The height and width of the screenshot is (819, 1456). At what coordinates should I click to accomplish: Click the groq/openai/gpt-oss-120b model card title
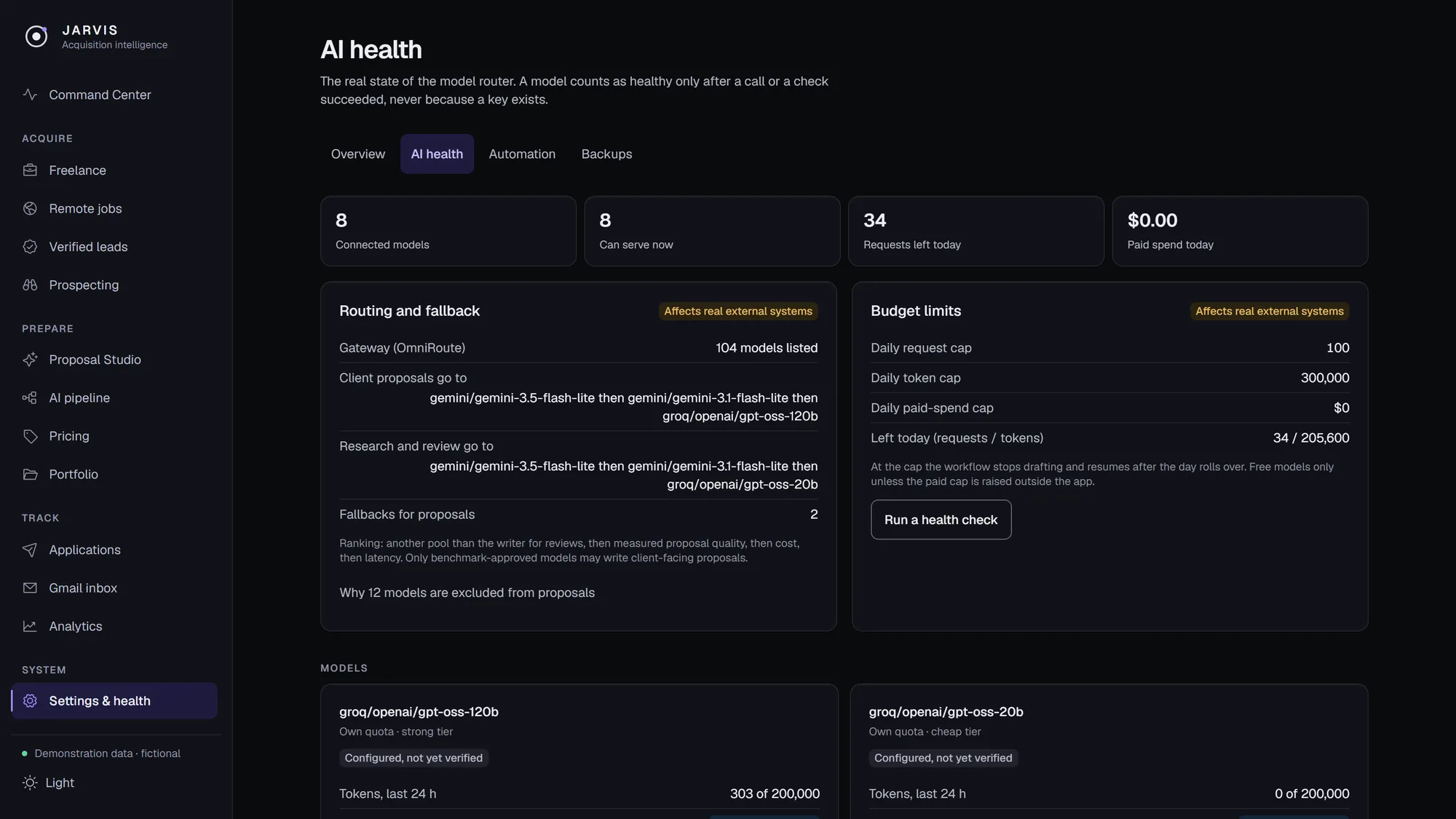click(419, 711)
